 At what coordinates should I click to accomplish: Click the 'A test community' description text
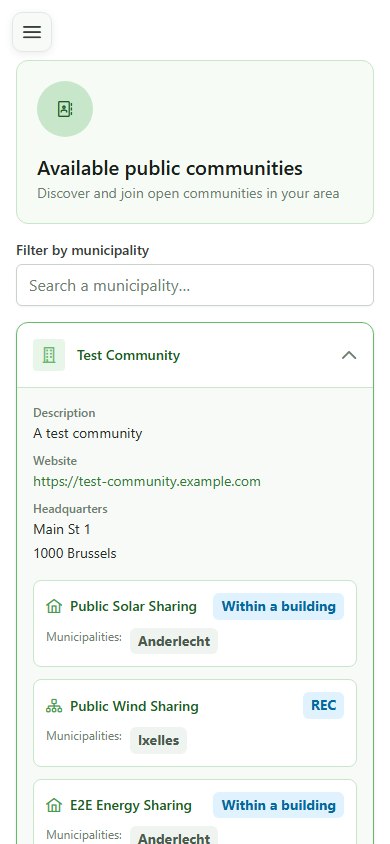click(x=88, y=433)
